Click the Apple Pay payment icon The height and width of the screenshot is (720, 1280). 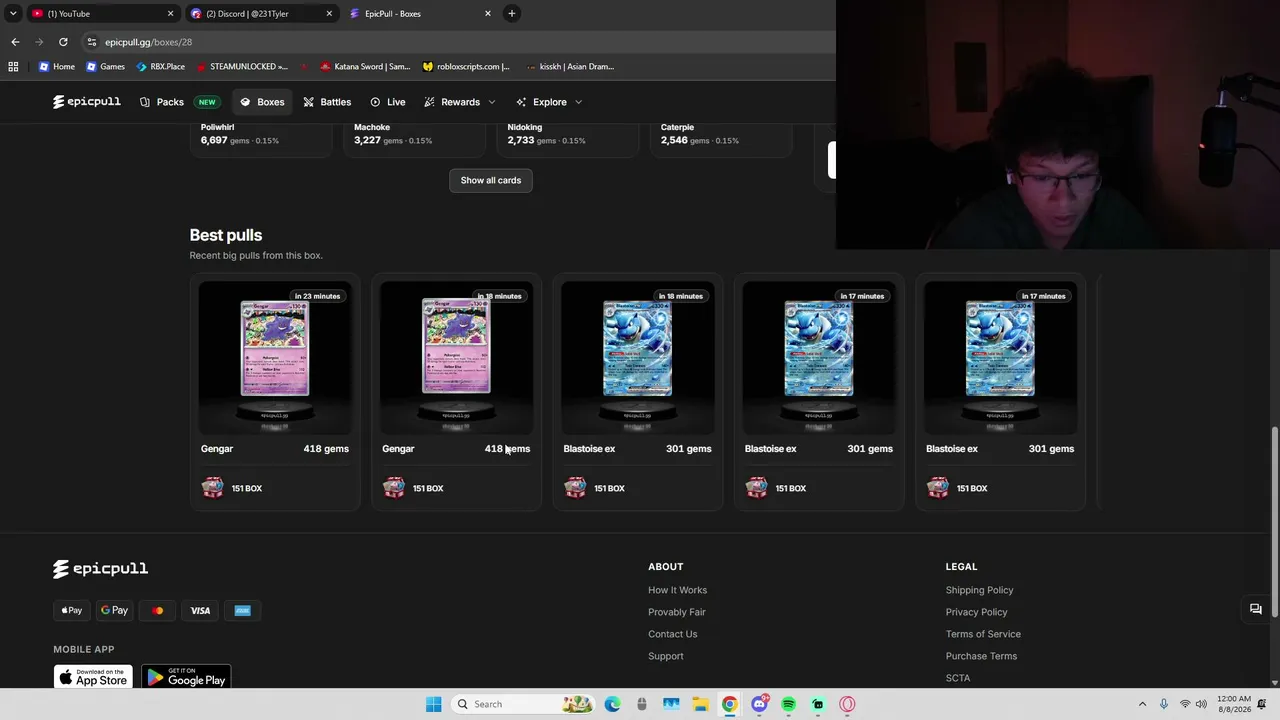point(71,610)
